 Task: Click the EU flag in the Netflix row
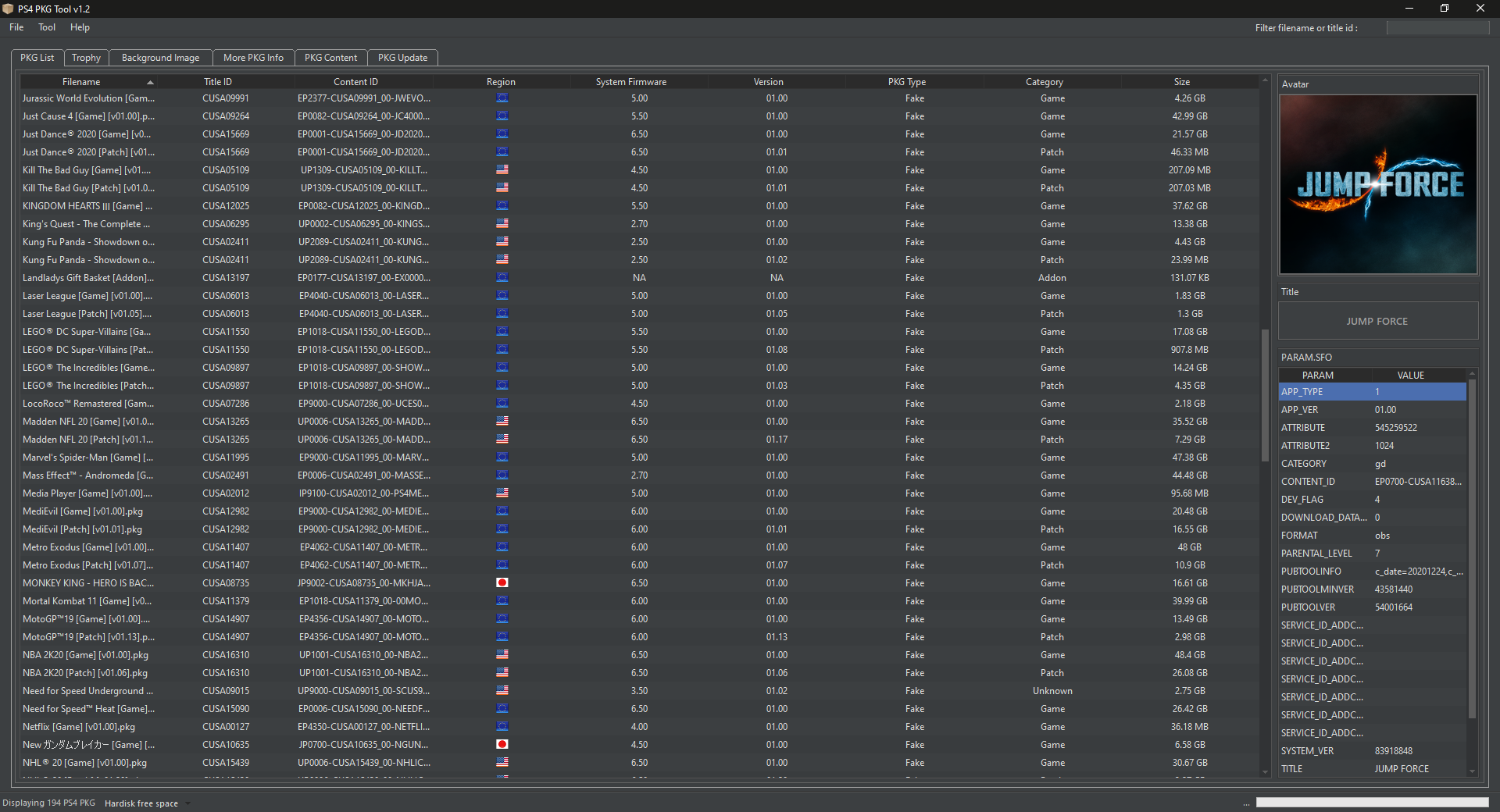tap(502, 726)
